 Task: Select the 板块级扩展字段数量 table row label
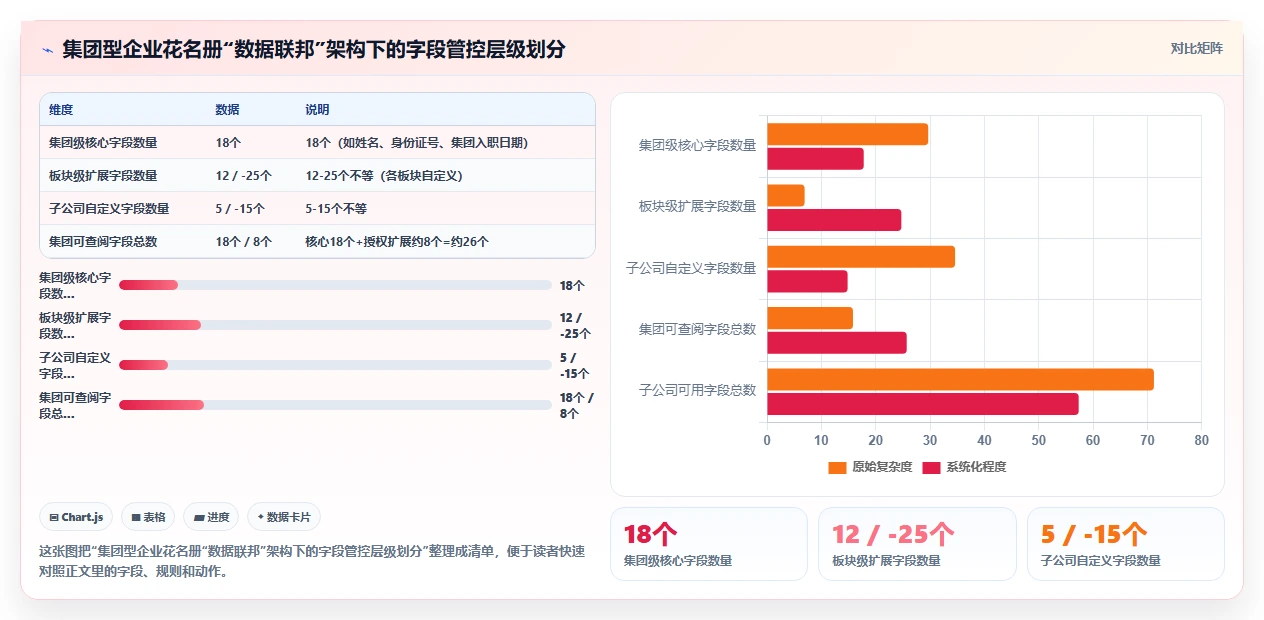103,175
